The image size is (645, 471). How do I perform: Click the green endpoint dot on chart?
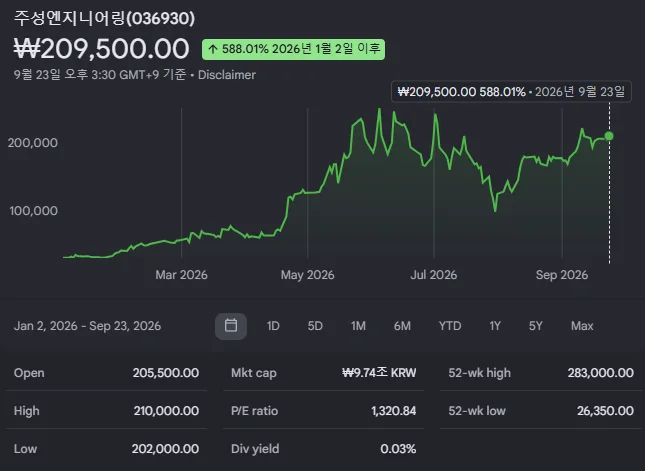click(x=609, y=136)
